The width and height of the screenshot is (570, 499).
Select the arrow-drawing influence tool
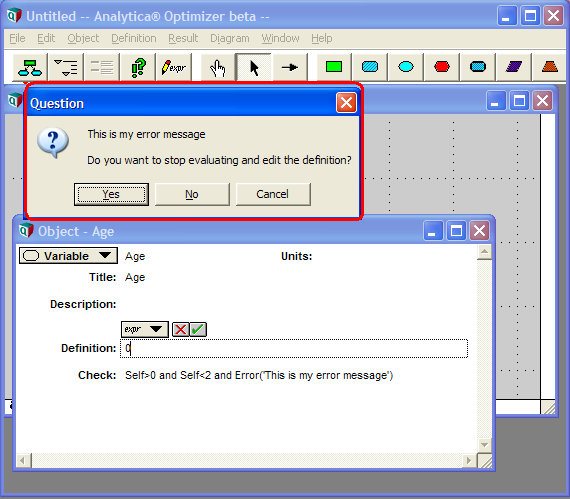[290, 67]
